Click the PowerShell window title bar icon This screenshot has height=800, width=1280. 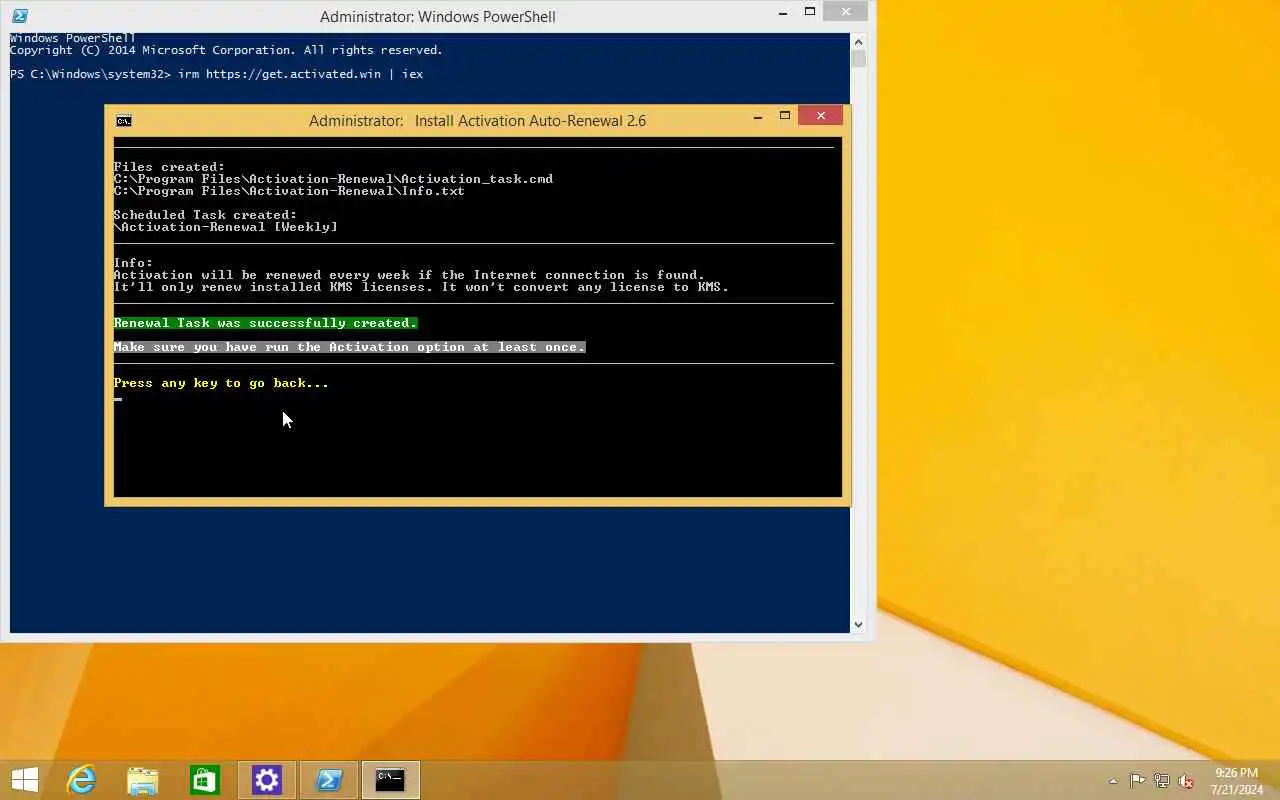pyautogui.click(x=19, y=16)
